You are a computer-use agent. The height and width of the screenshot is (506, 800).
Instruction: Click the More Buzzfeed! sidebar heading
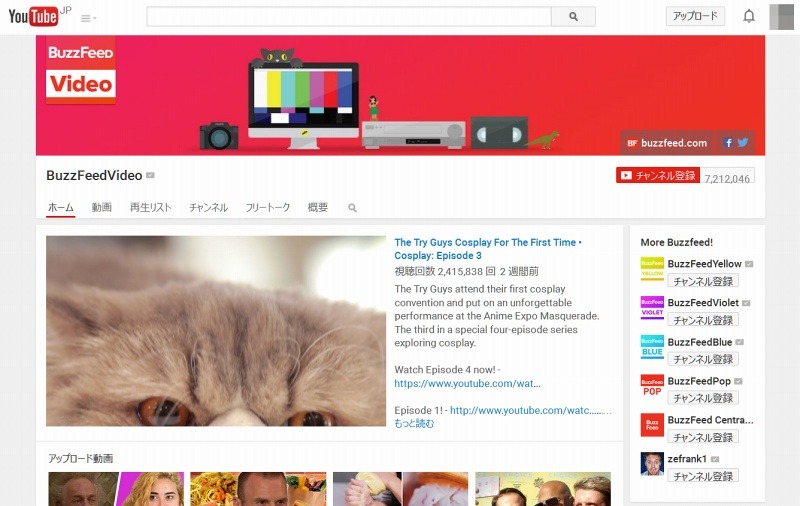(677, 242)
